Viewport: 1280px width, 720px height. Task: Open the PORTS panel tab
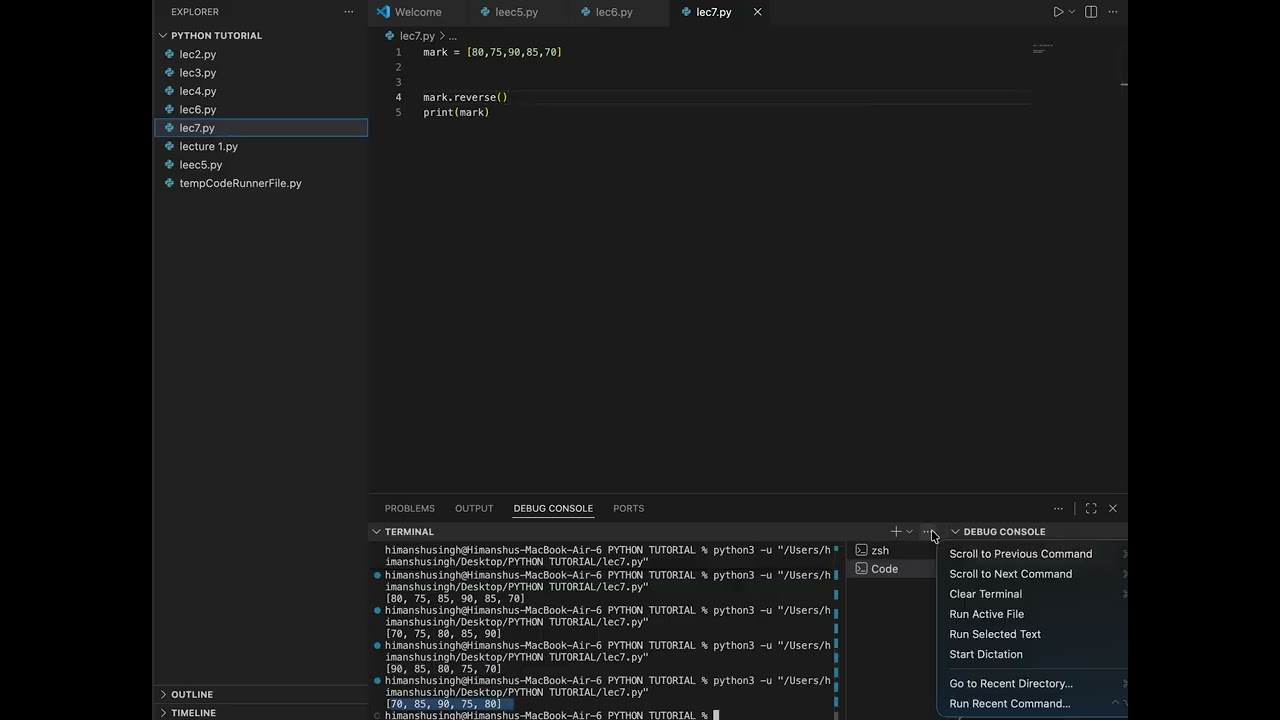[628, 508]
